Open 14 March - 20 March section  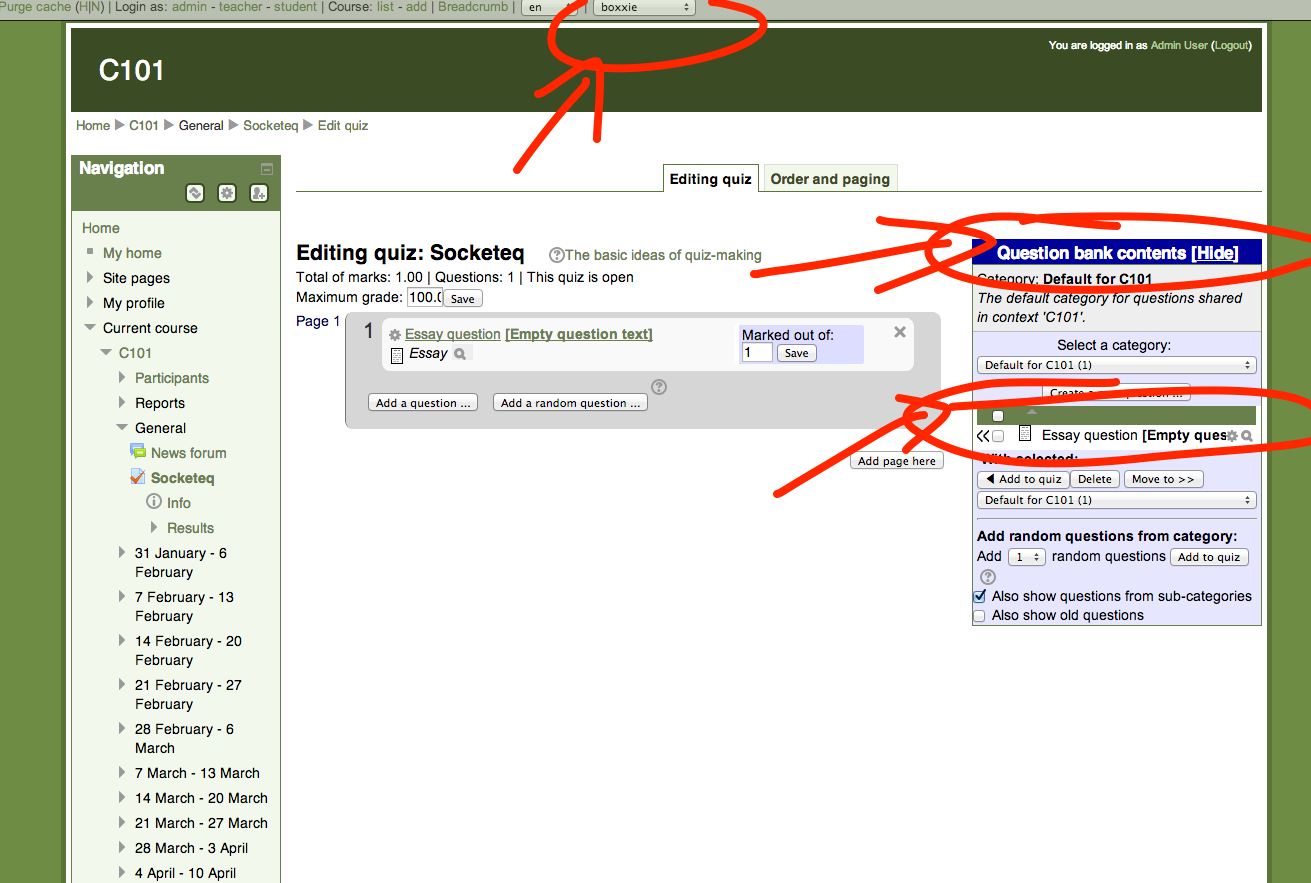click(x=201, y=798)
